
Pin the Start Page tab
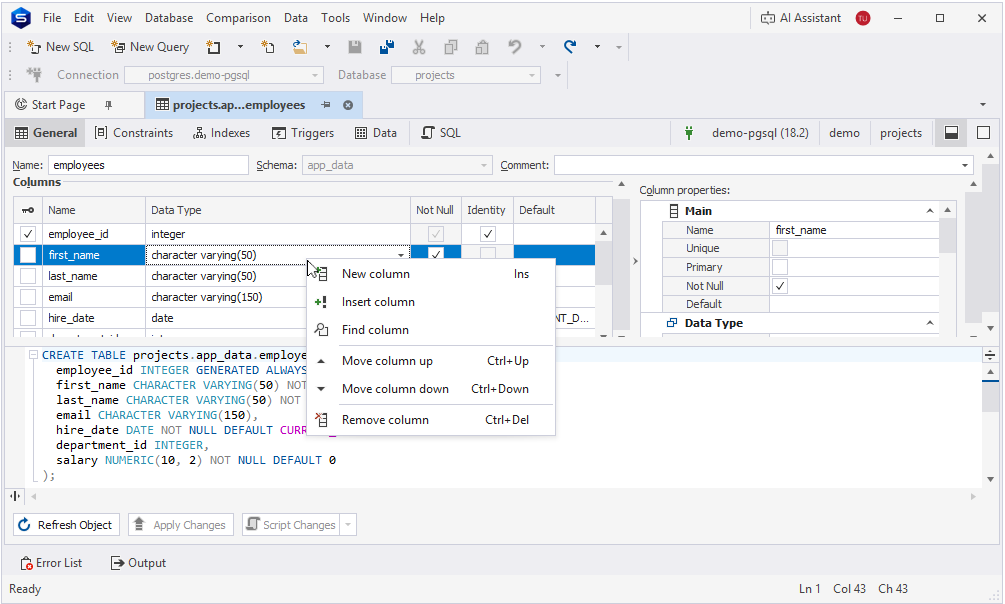tap(108, 105)
